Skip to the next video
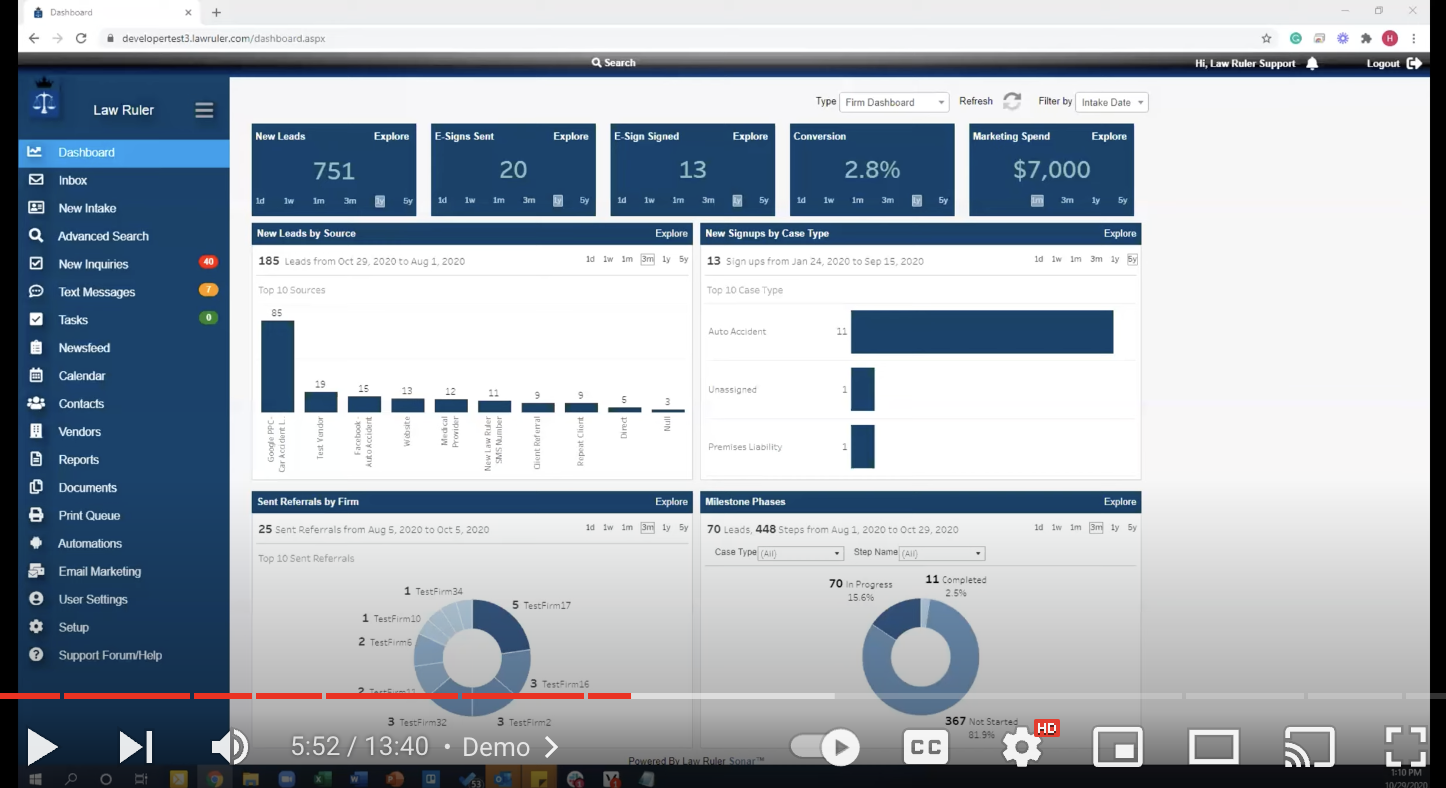Screen dimensions: 1446x788 coord(135,747)
